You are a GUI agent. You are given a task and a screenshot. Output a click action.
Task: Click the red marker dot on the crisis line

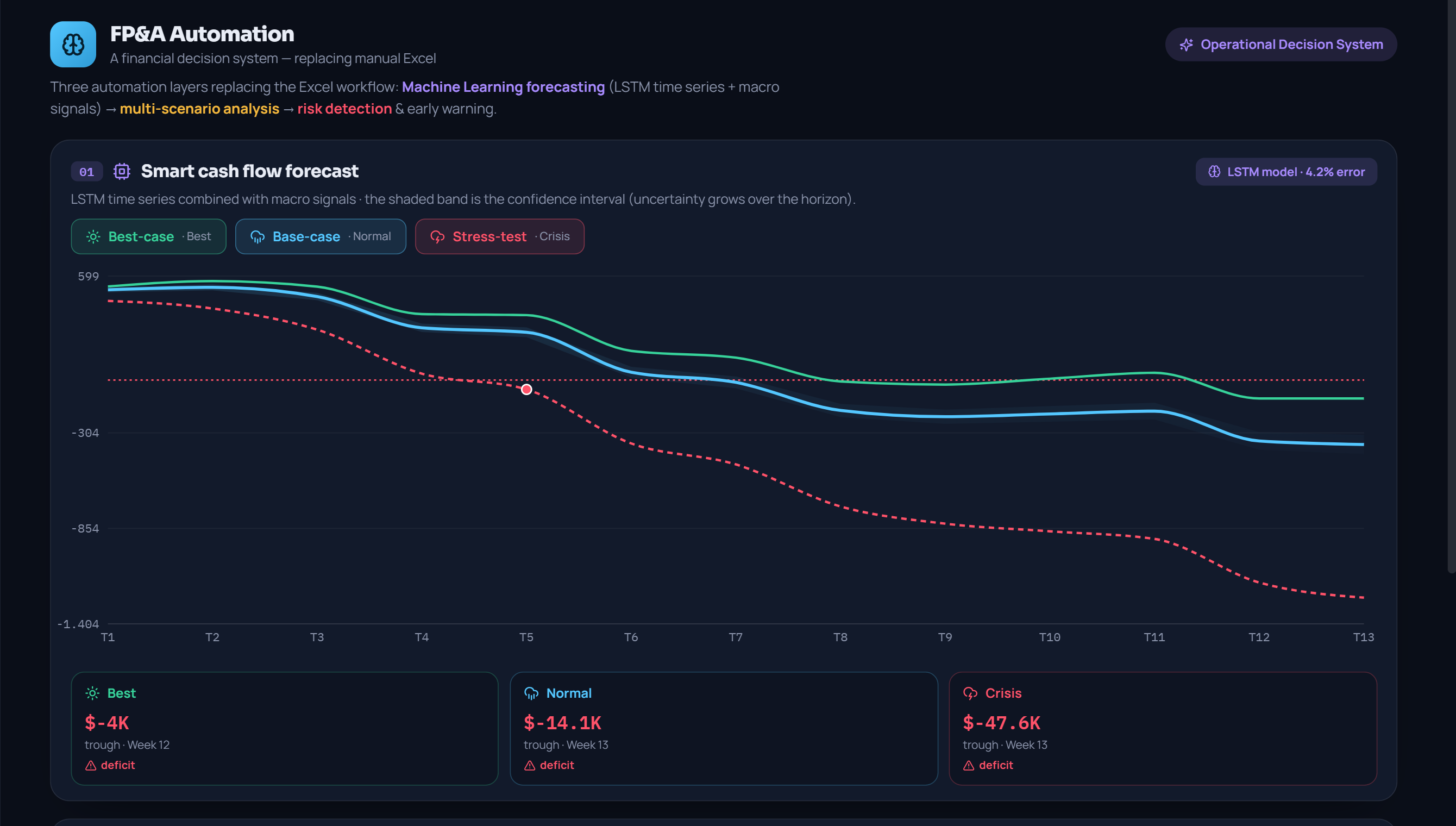coord(527,389)
